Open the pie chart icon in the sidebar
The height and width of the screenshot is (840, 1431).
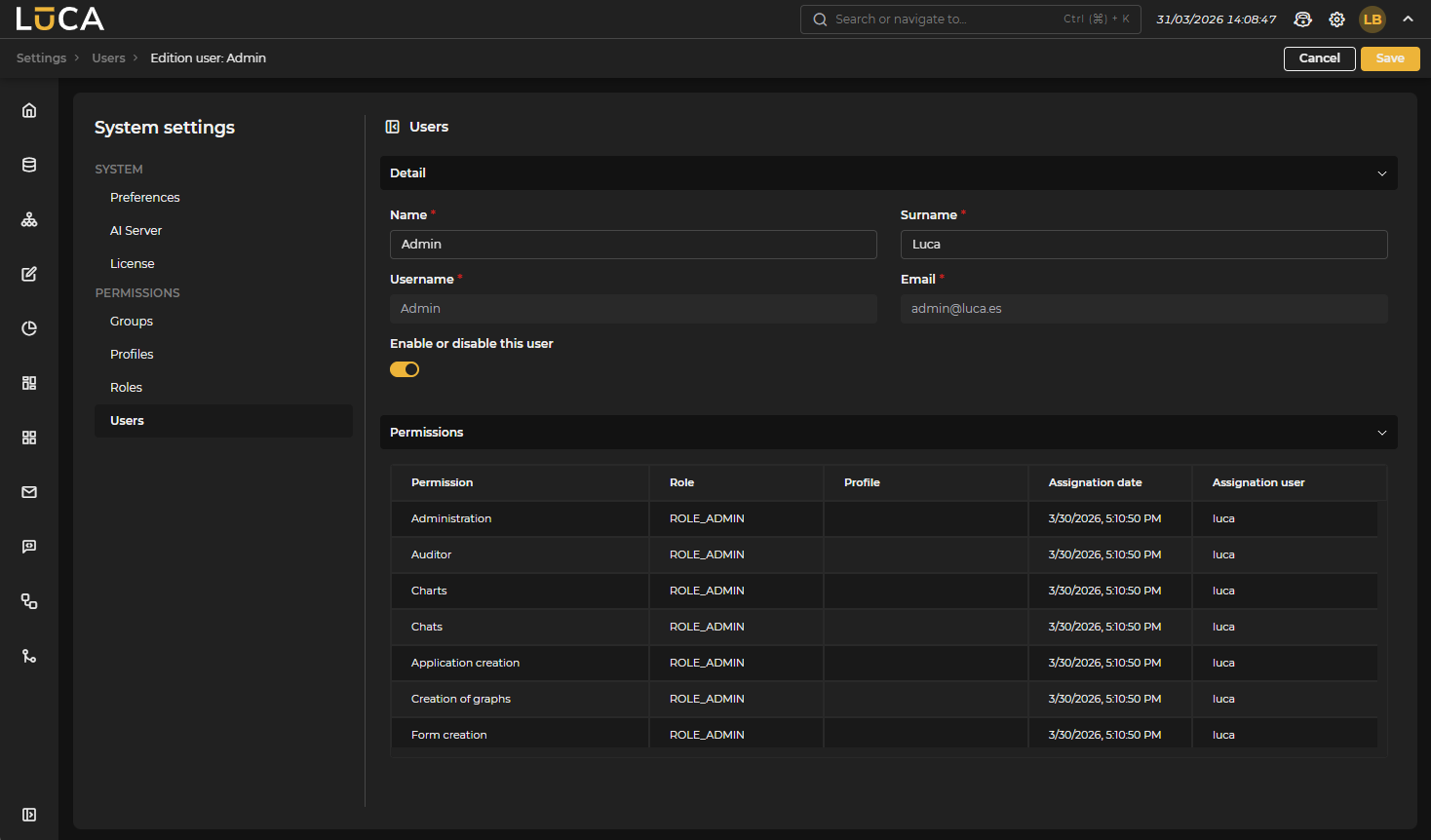click(x=29, y=328)
